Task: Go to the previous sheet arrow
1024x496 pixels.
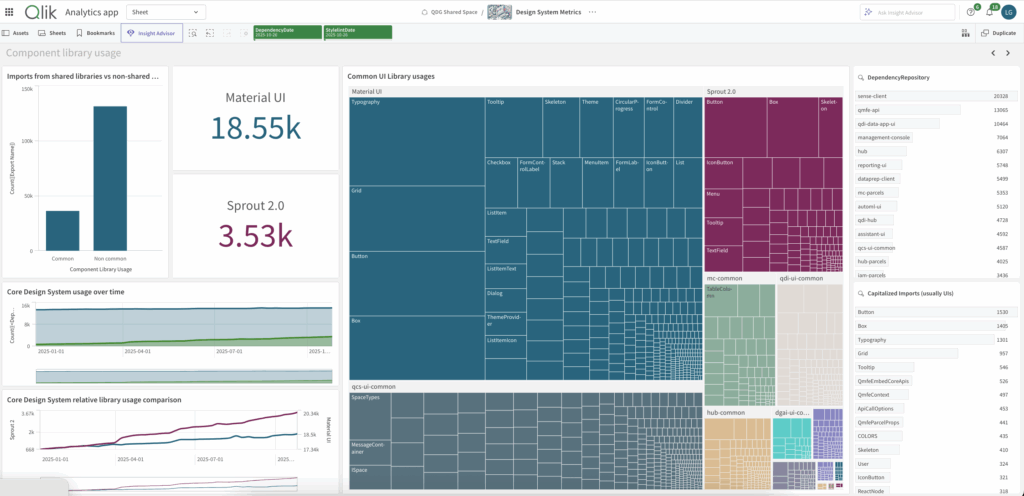Action: 993,53
